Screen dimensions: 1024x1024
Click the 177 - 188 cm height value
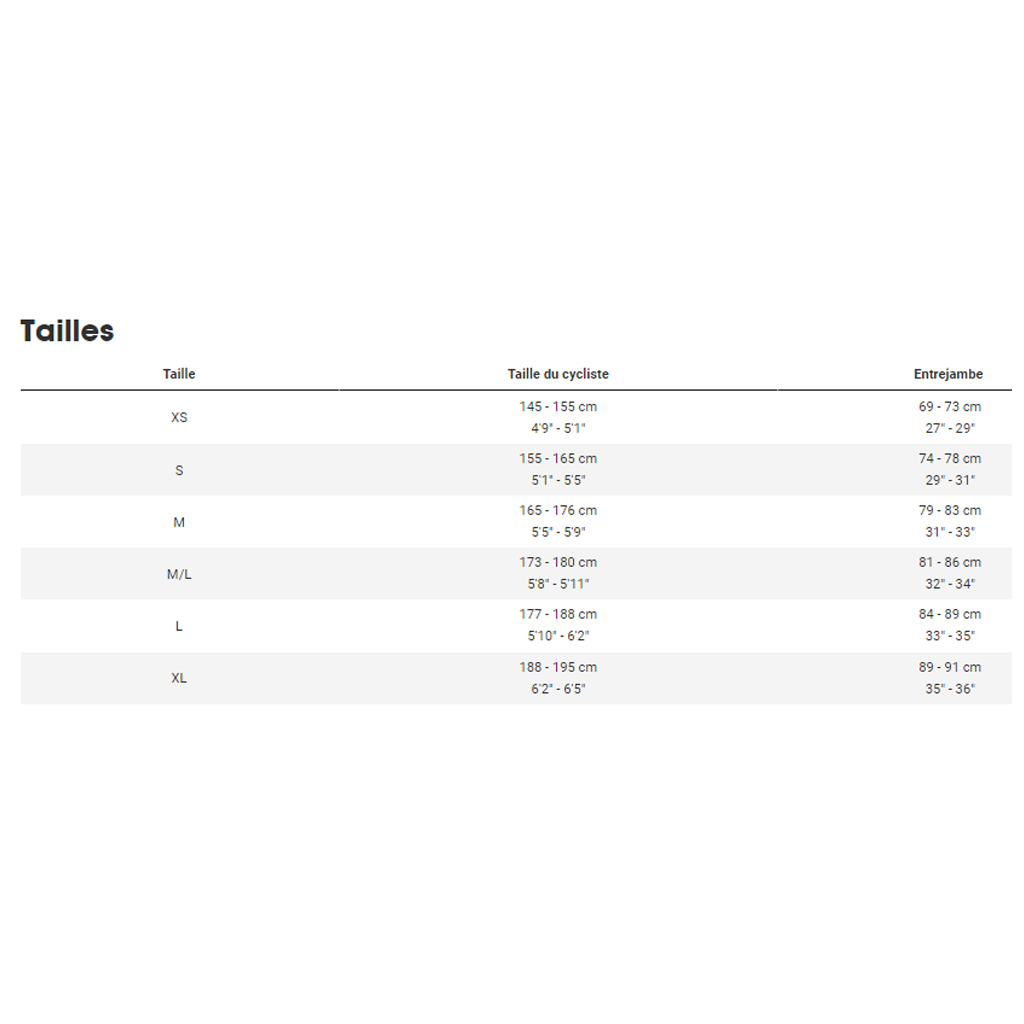pos(558,614)
